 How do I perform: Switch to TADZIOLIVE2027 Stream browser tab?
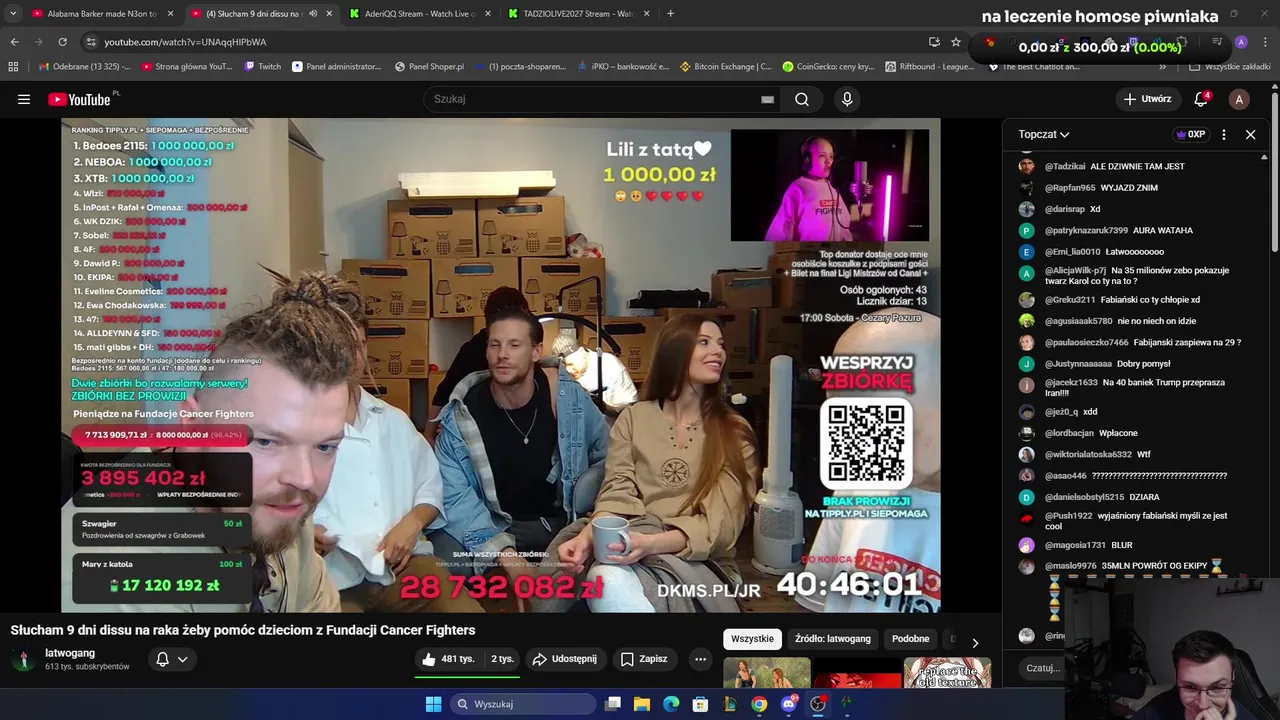coord(578,13)
